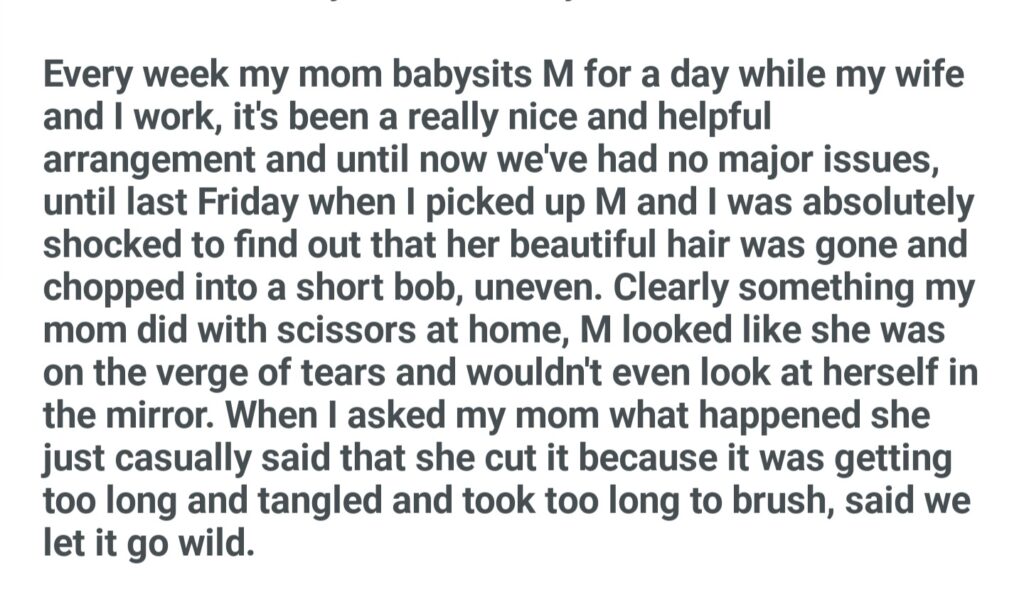Click the final word "wild"
Screen dimensions: 1024x612
218,542
